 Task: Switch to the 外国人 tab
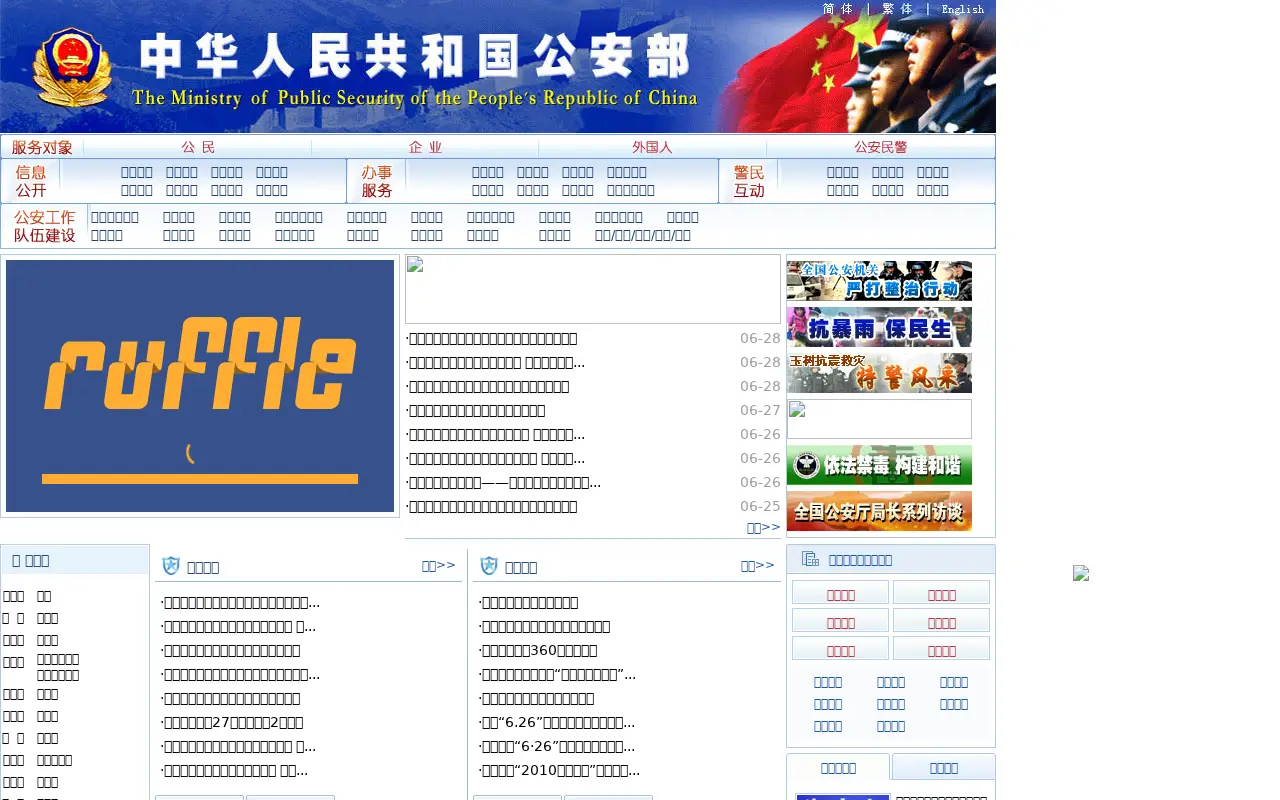click(x=652, y=147)
